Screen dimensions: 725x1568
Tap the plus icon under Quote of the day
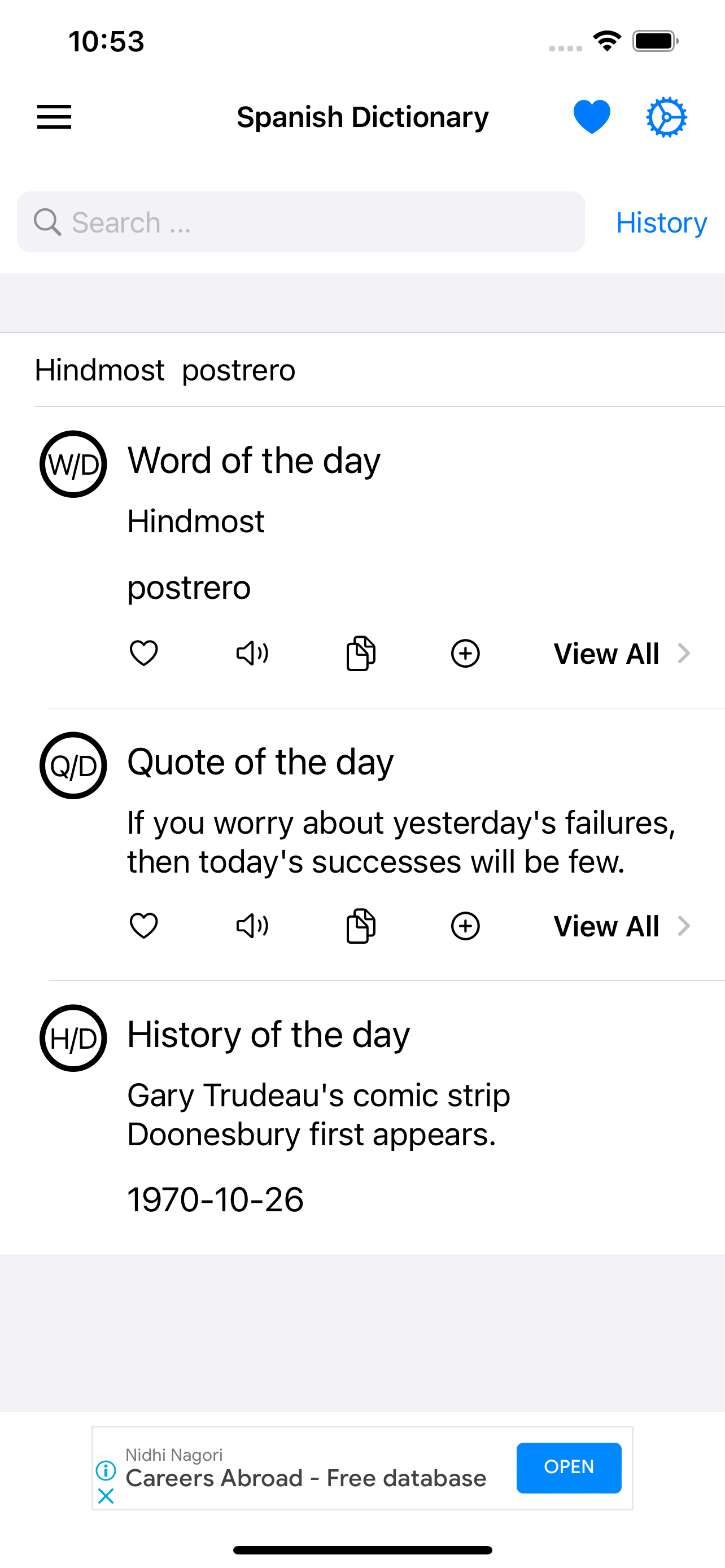tap(465, 926)
